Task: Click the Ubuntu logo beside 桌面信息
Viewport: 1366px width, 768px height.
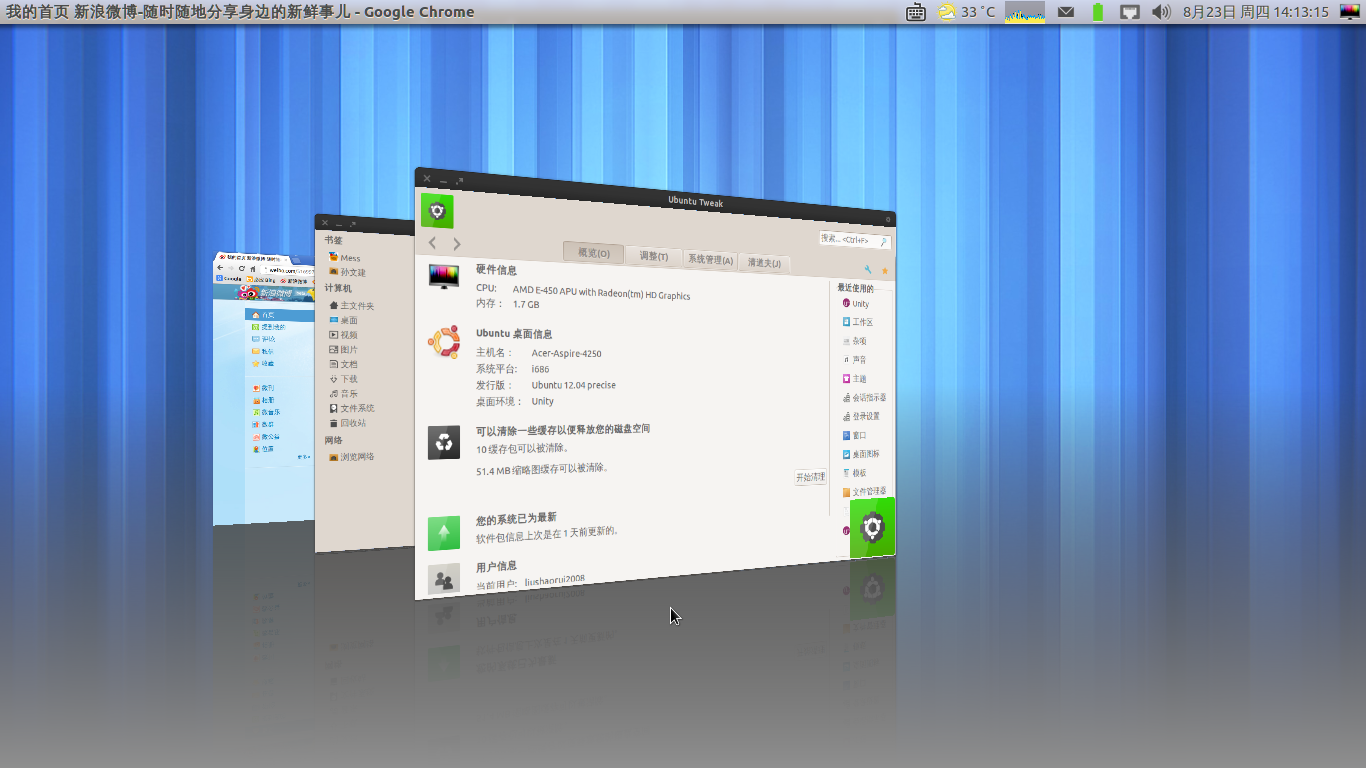Action: pos(443,342)
